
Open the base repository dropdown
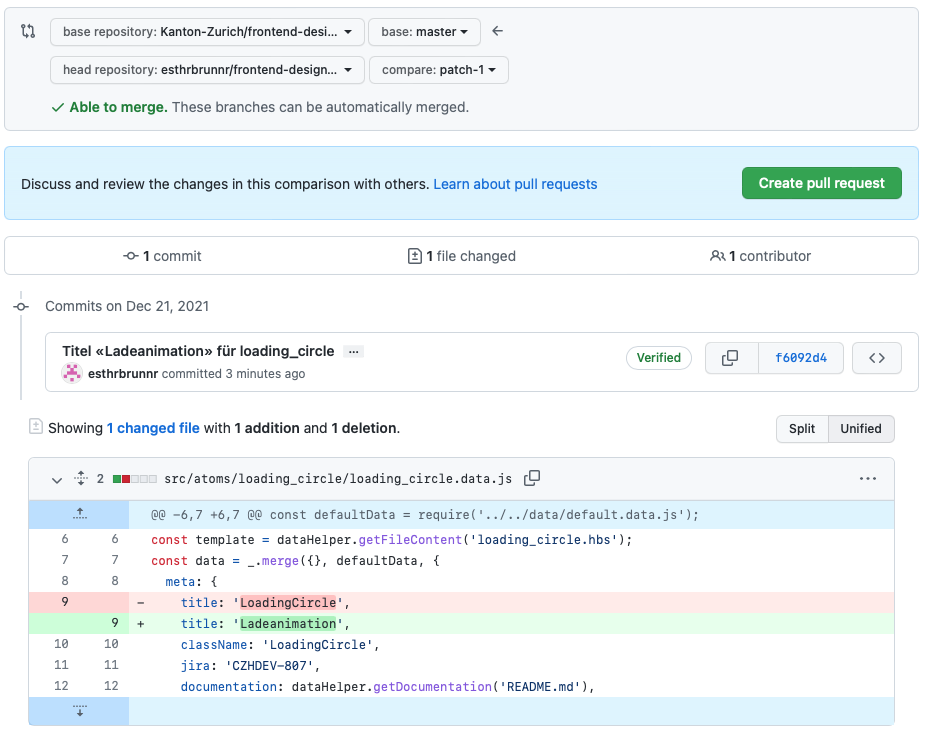point(206,32)
